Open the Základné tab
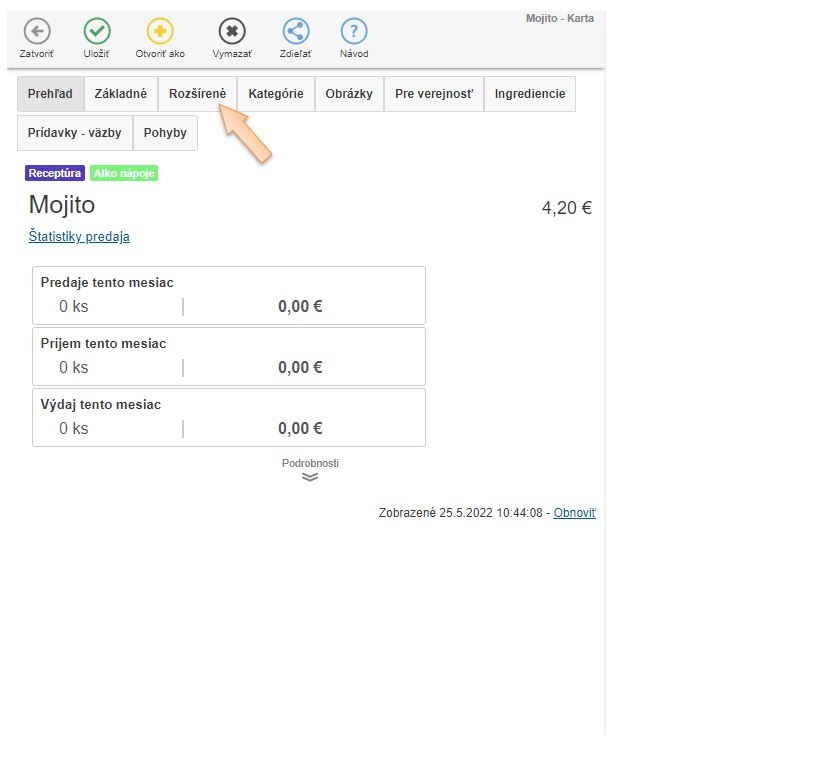The height and width of the screenshot is (759, 825). click(121, 94)
